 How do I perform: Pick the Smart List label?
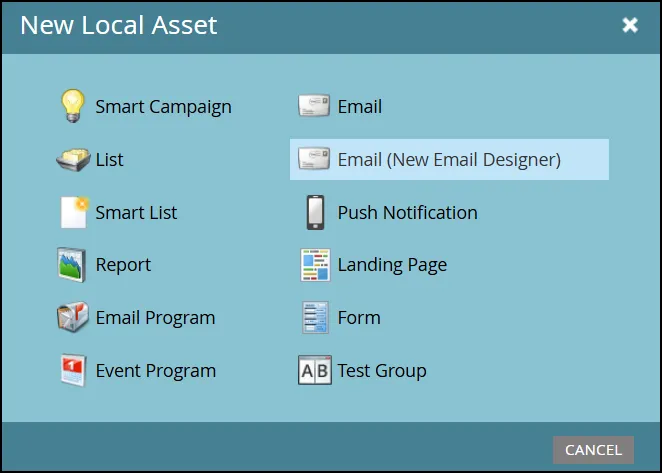136,212
